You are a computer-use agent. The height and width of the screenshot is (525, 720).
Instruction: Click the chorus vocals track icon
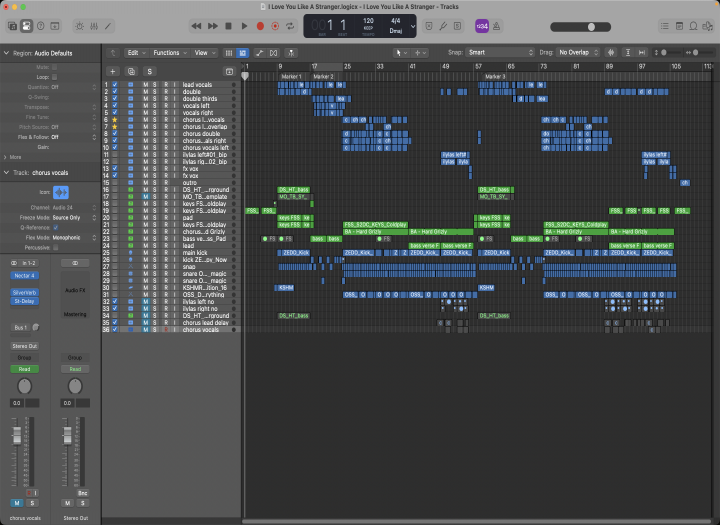click(61, 191)
